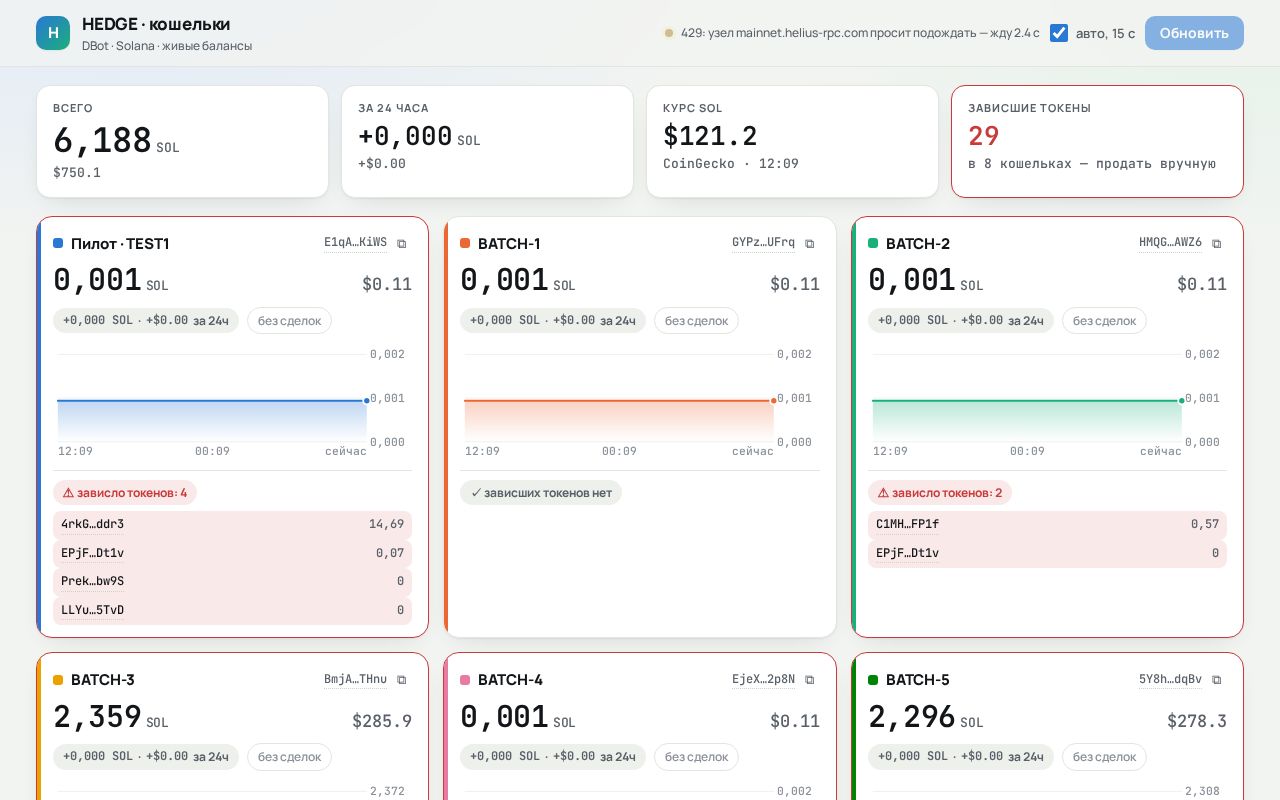Select stuck token 4rkG…ddr3 row
The height and width of the screenshot is (800, 1280).
pyautogui.click(x=232, y=524)
